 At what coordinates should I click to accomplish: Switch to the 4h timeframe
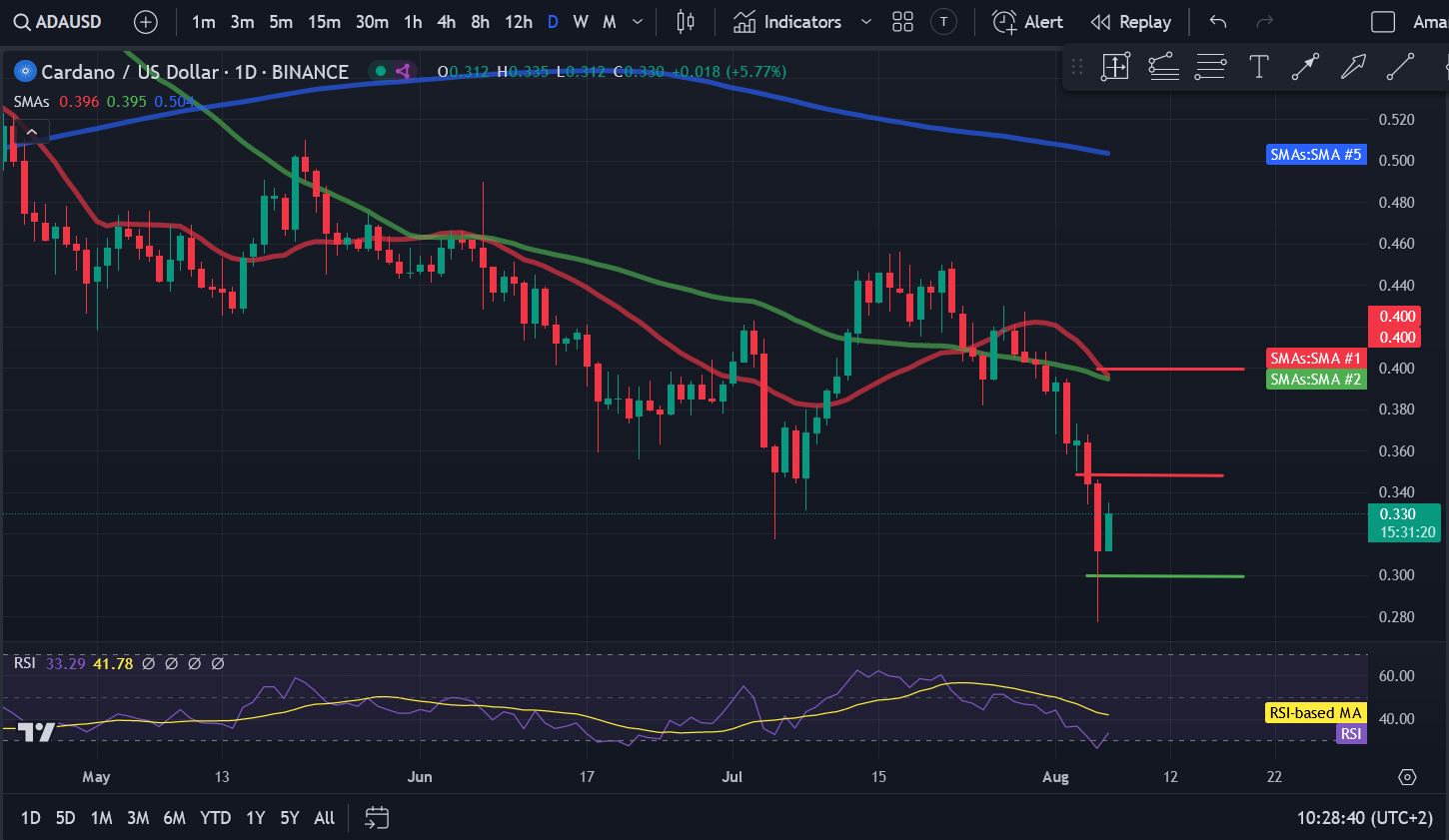point(447,22)
